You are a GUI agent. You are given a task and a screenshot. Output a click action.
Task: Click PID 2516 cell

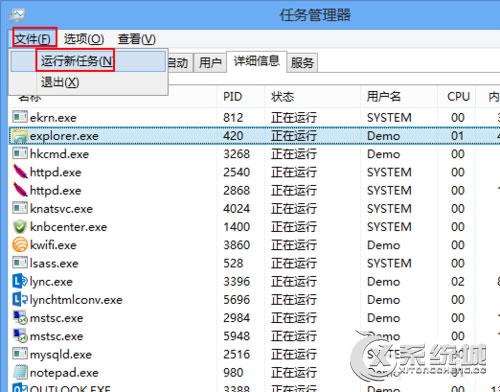237,354
